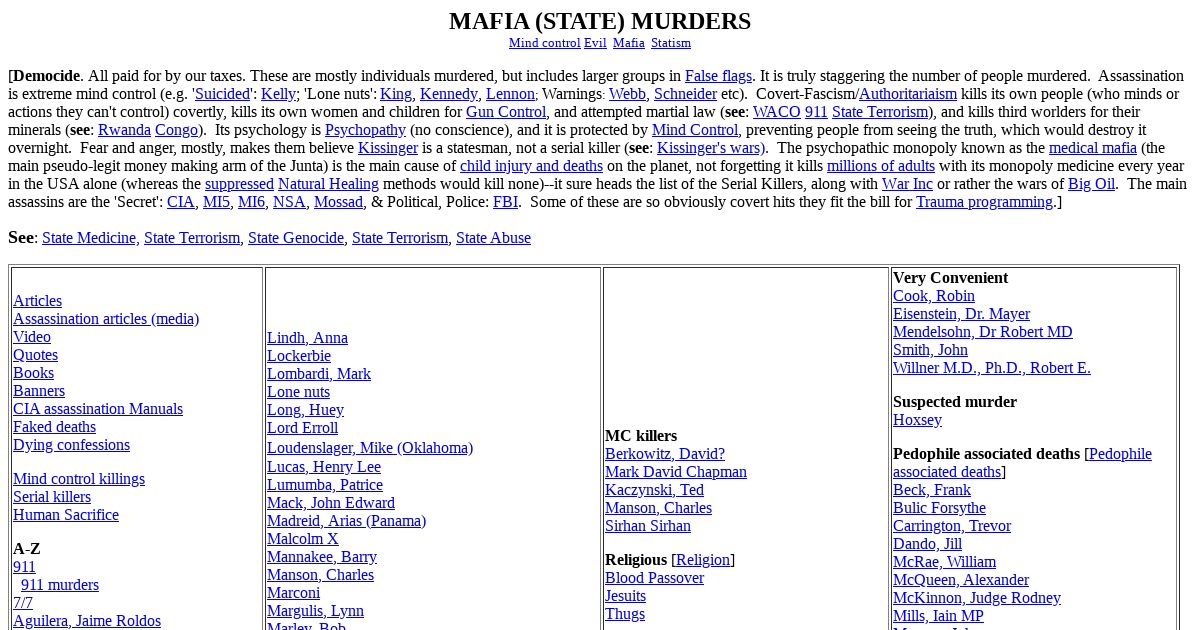Open the Kaczynski, Ted link
1200x630 pixels.
[x=654, y=490]
